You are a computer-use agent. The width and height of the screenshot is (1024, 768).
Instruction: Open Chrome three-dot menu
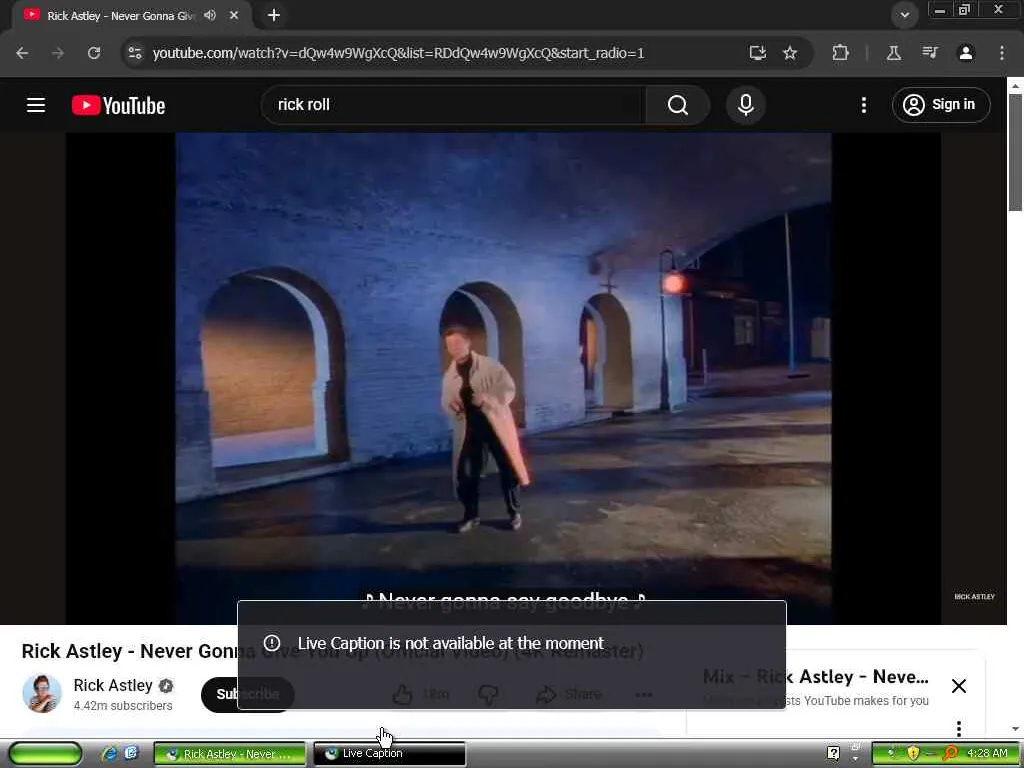1002,53
